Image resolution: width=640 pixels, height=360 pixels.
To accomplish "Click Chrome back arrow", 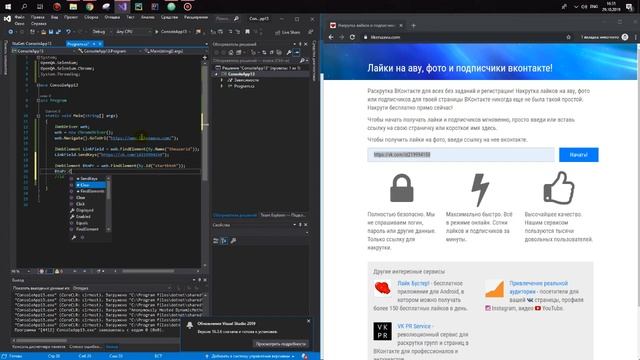I will (331, 37).
